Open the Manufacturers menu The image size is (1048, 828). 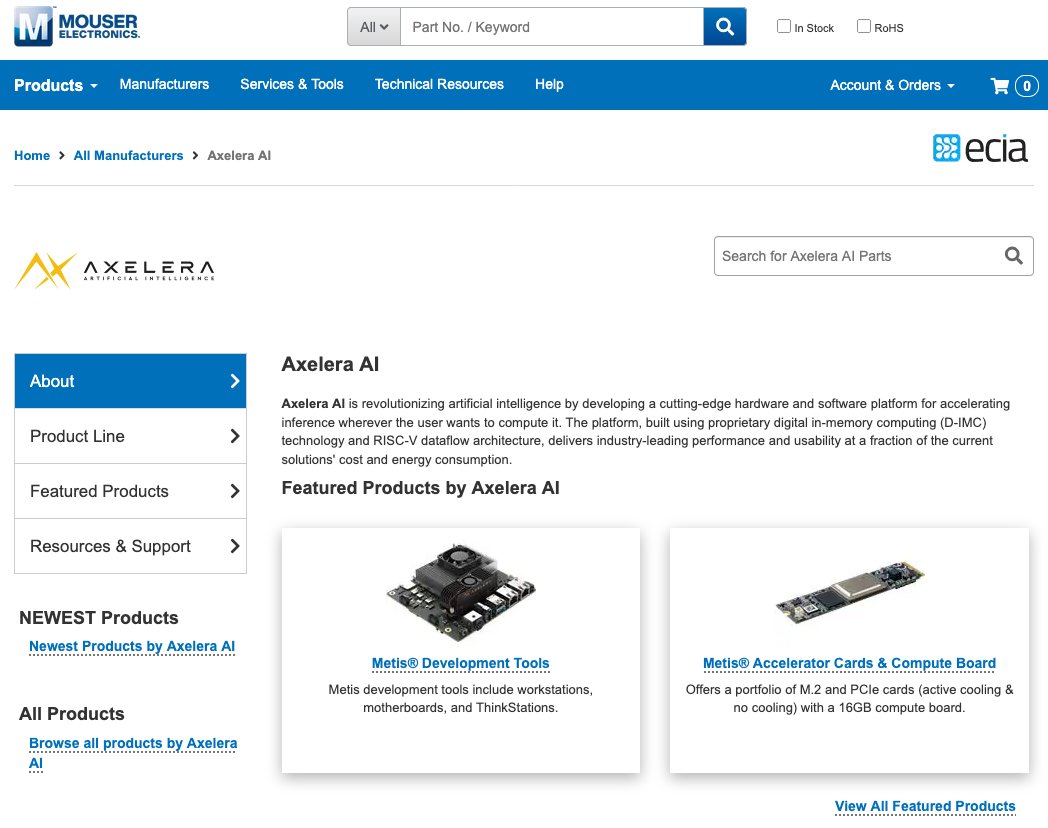(164, 84)
